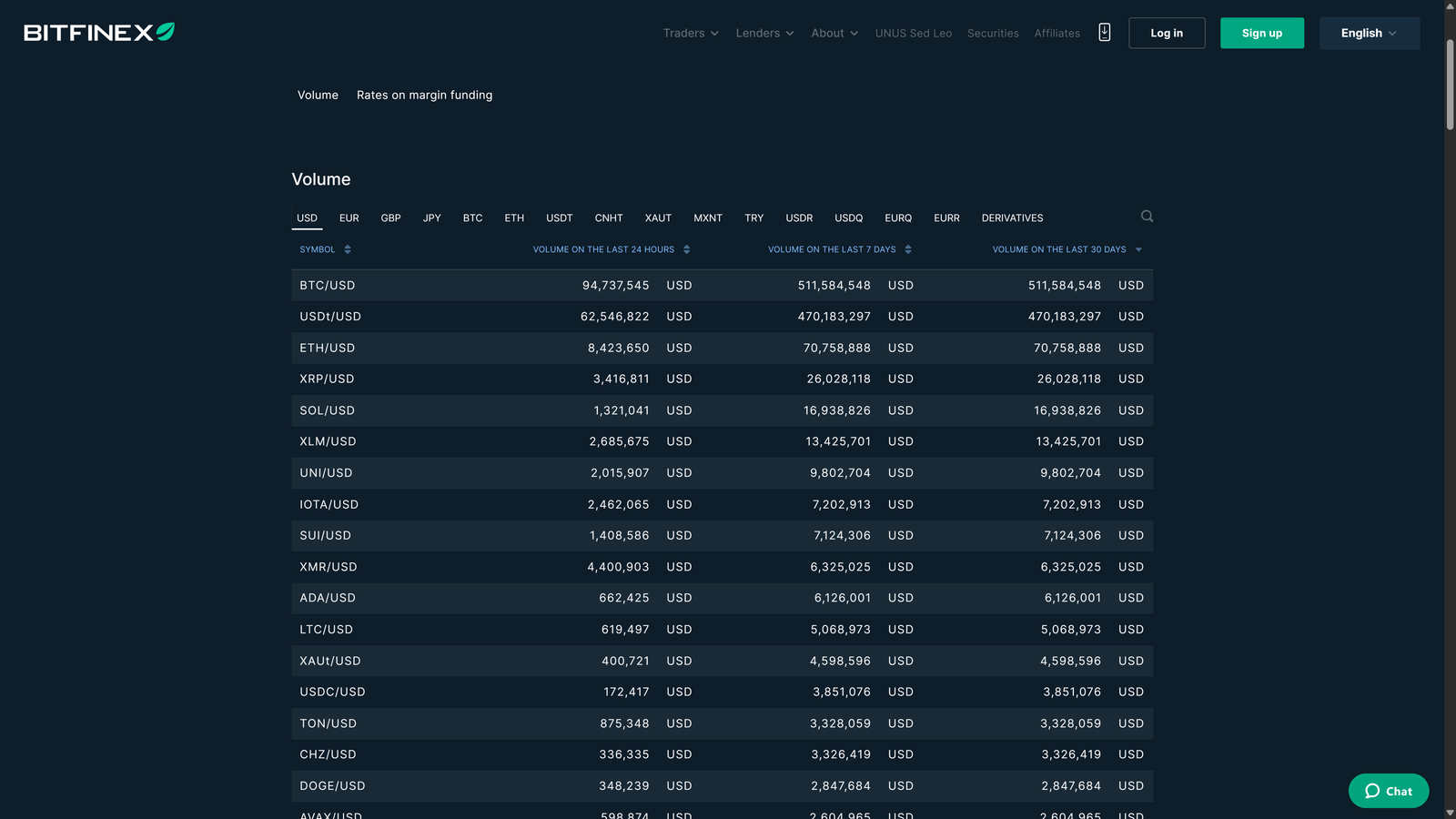
Task: Switch to the DERIVATIVES tab
Action: point(1012,217)
